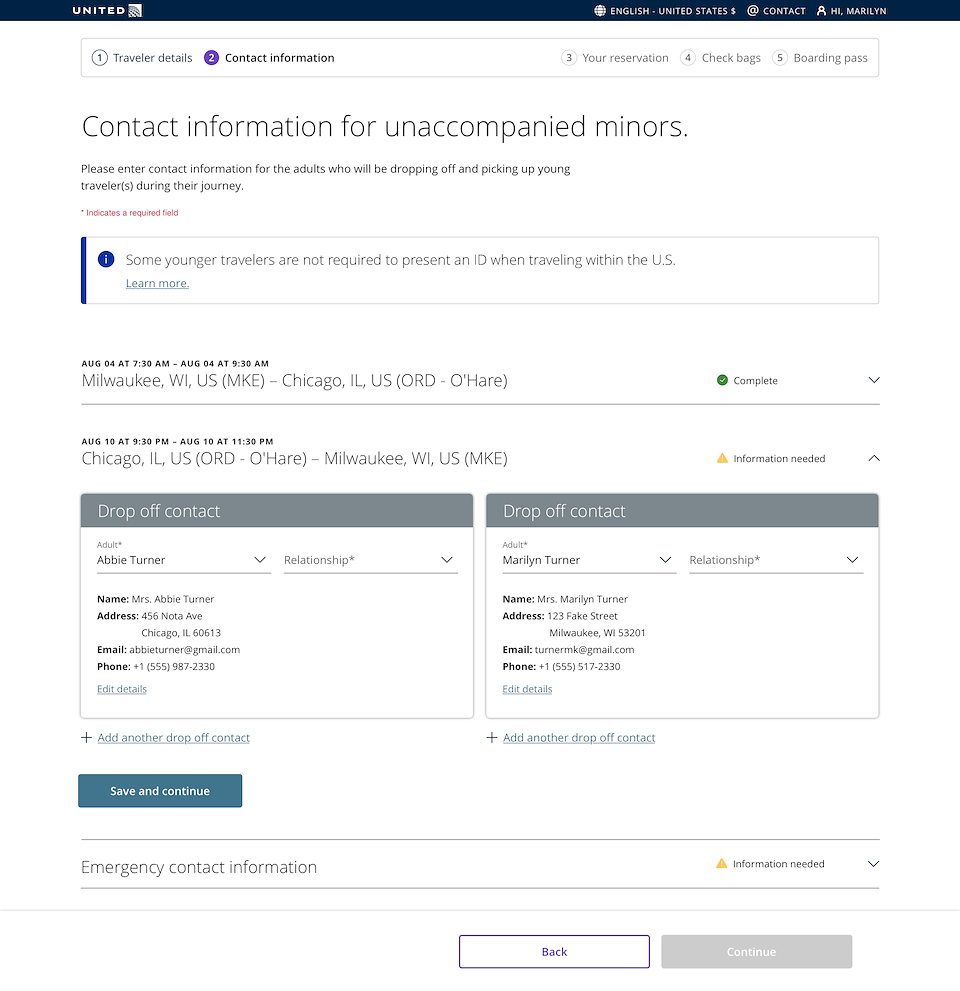Image resolution: width=960 pixels, height=991 pixels.
Task: Click the United logo in header
Action: click(107, 11)
